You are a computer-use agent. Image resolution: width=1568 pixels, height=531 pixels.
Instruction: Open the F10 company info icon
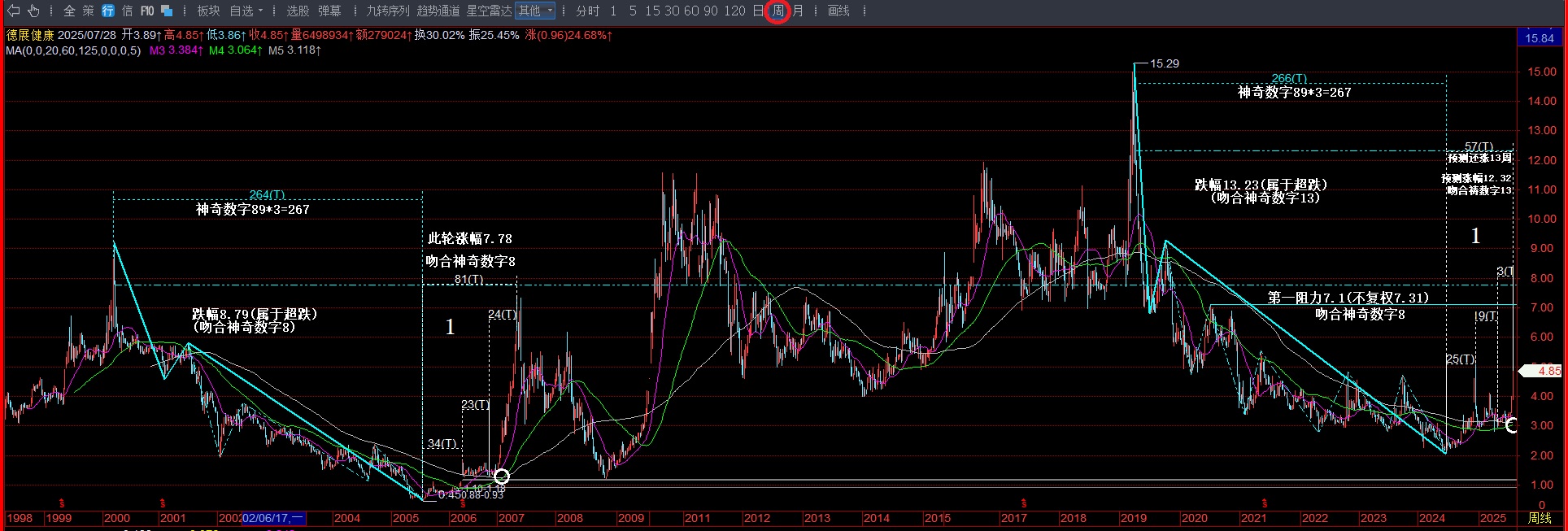pos(147,11)
